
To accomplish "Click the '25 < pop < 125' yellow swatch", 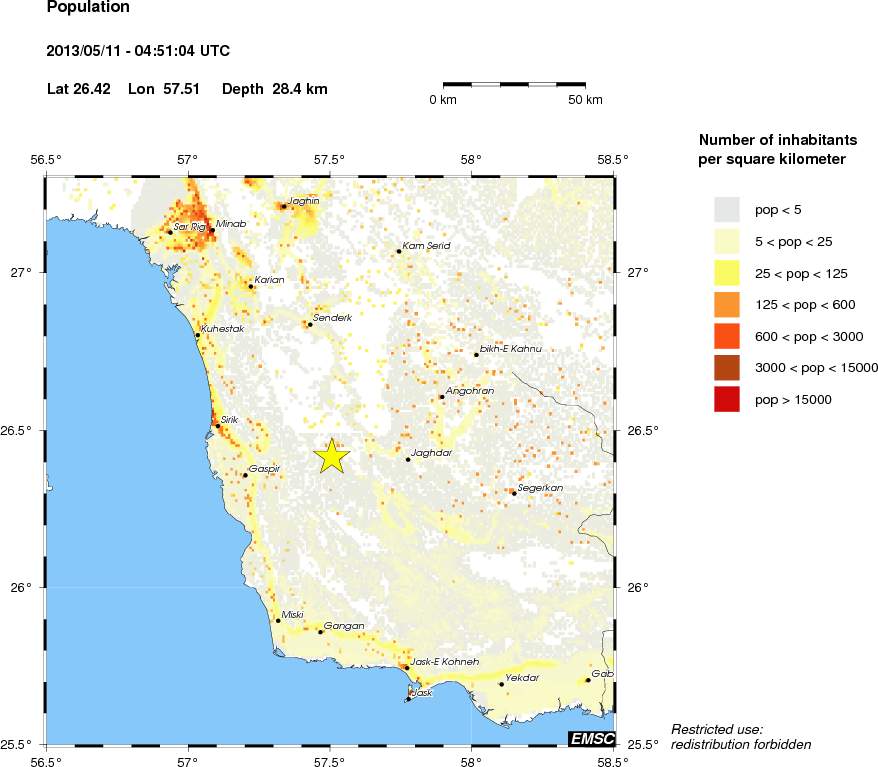I will click(x=726, y=273).
